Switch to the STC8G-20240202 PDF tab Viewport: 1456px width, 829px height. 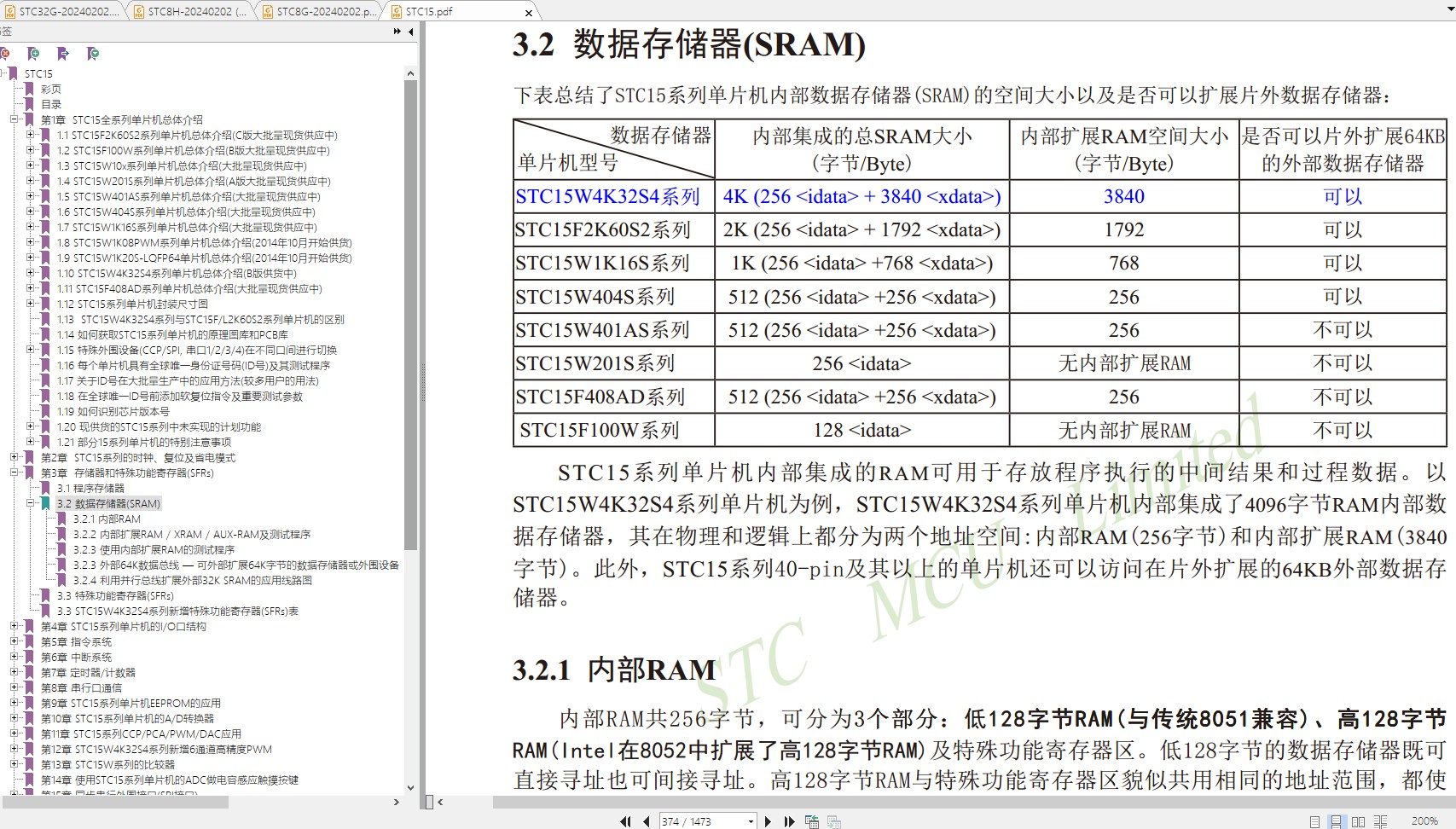[x=321, y=11]
